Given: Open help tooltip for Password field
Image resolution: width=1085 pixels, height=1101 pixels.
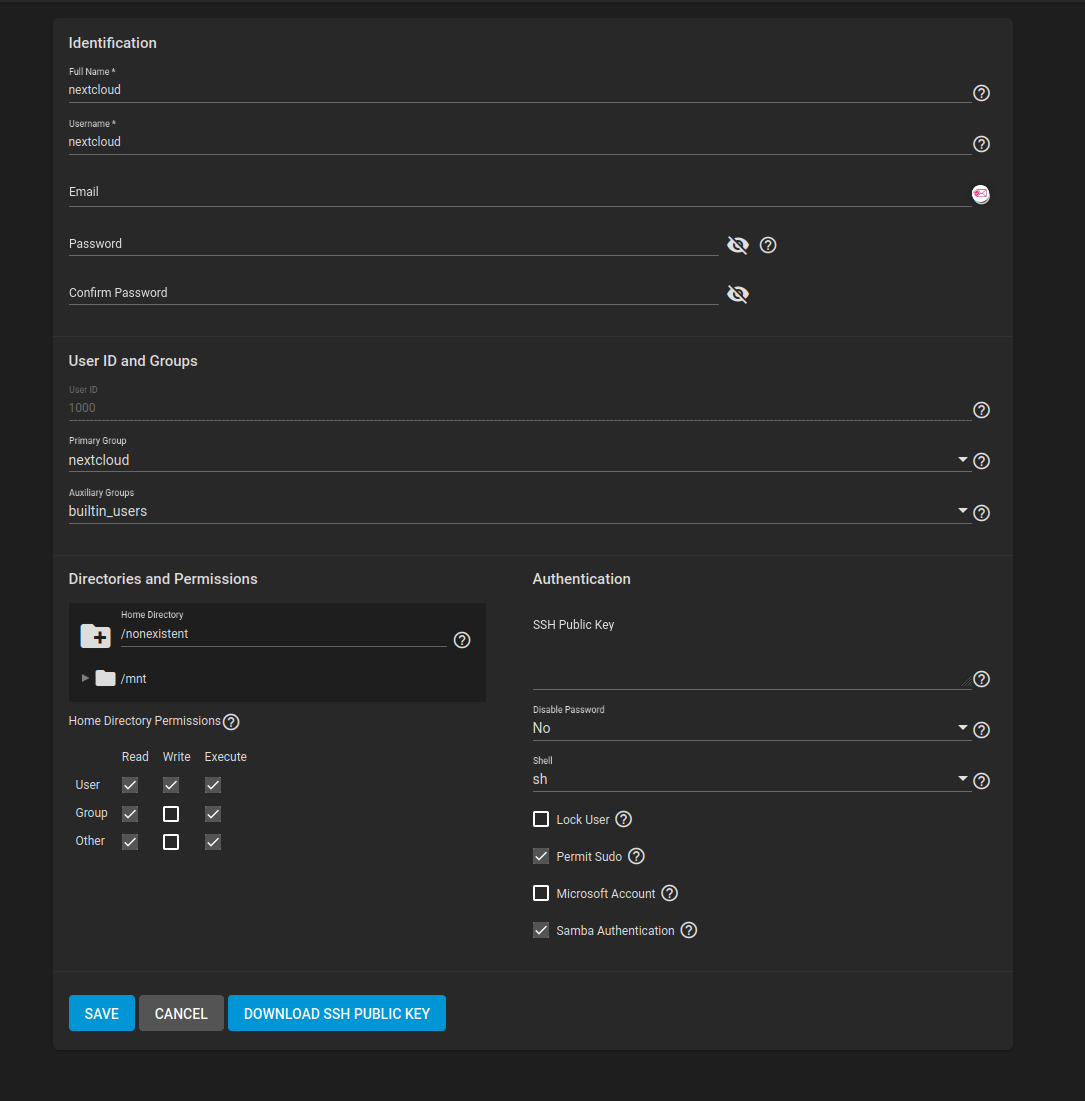Looking at the screenshot, I should click(x=768, y=245).
